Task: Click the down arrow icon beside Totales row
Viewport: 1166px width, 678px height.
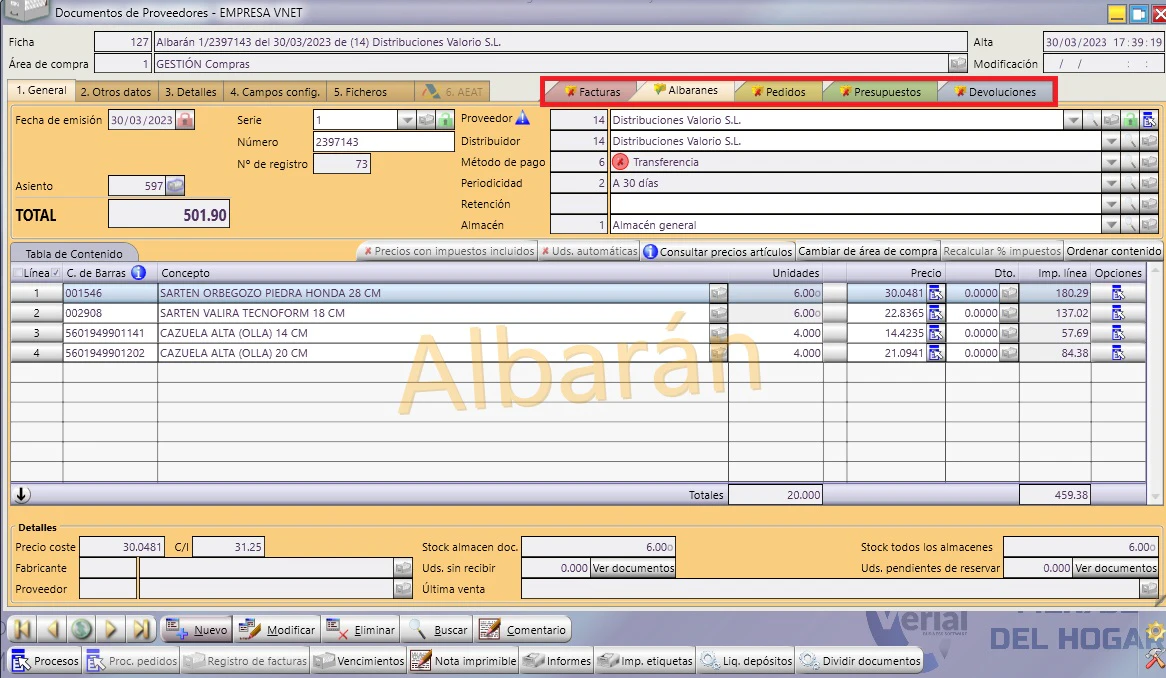Action: [x=22, y=494]
